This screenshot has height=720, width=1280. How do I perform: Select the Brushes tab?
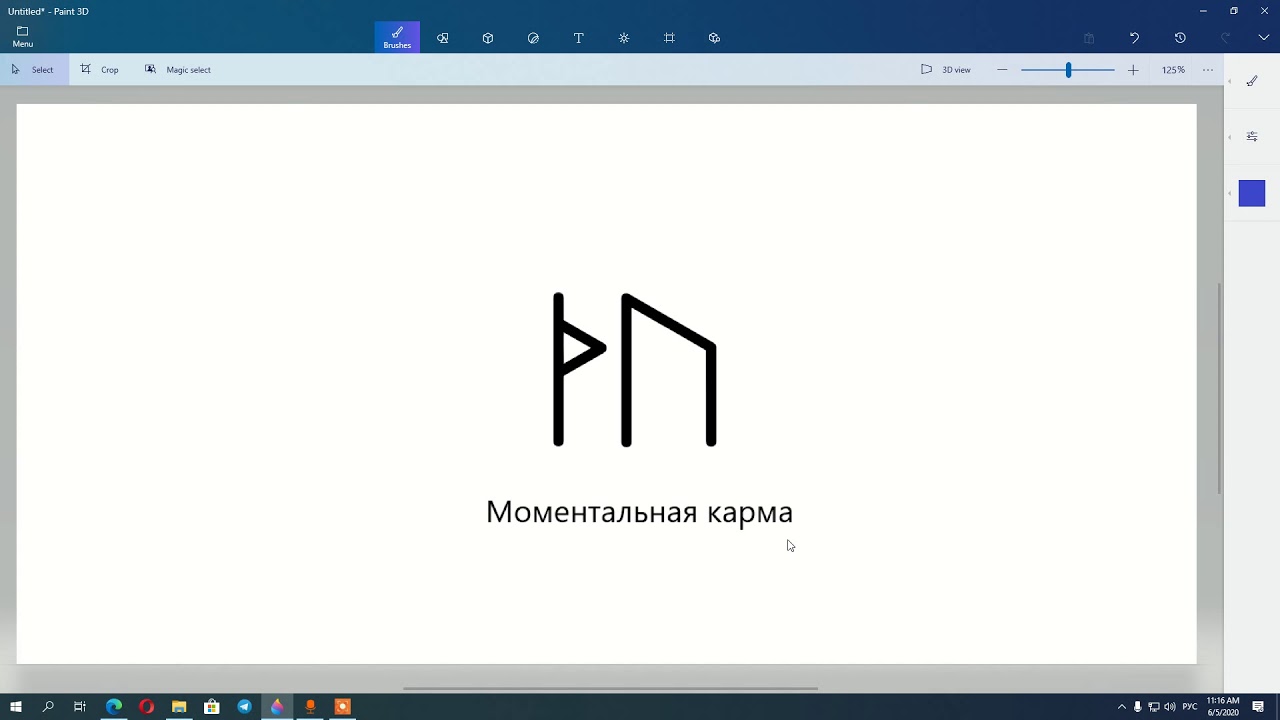click(x=397, y=37)
